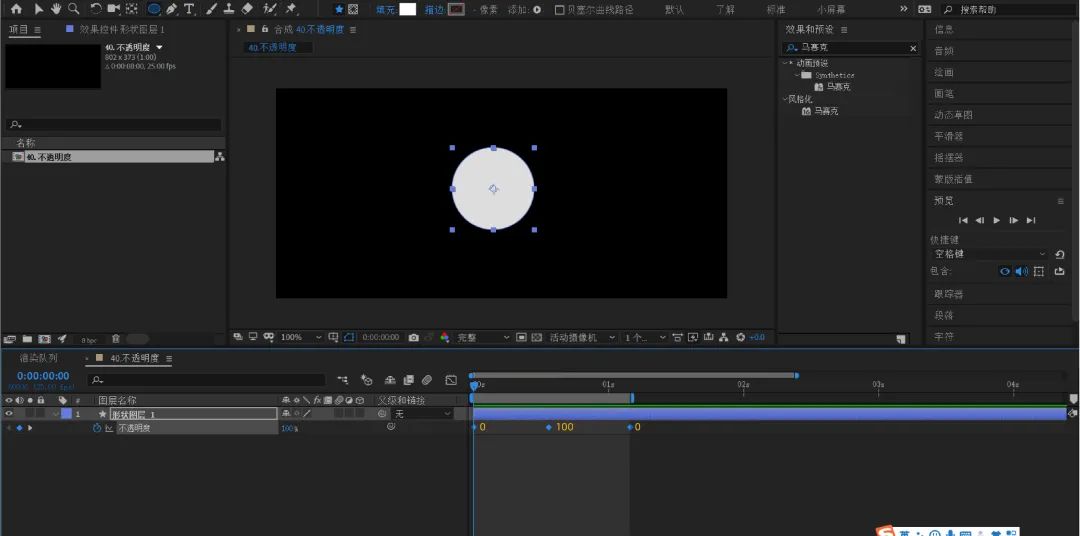Collapse the 风格化 effects category
The width and height of the screenshot is (1080, 536).
785,99
